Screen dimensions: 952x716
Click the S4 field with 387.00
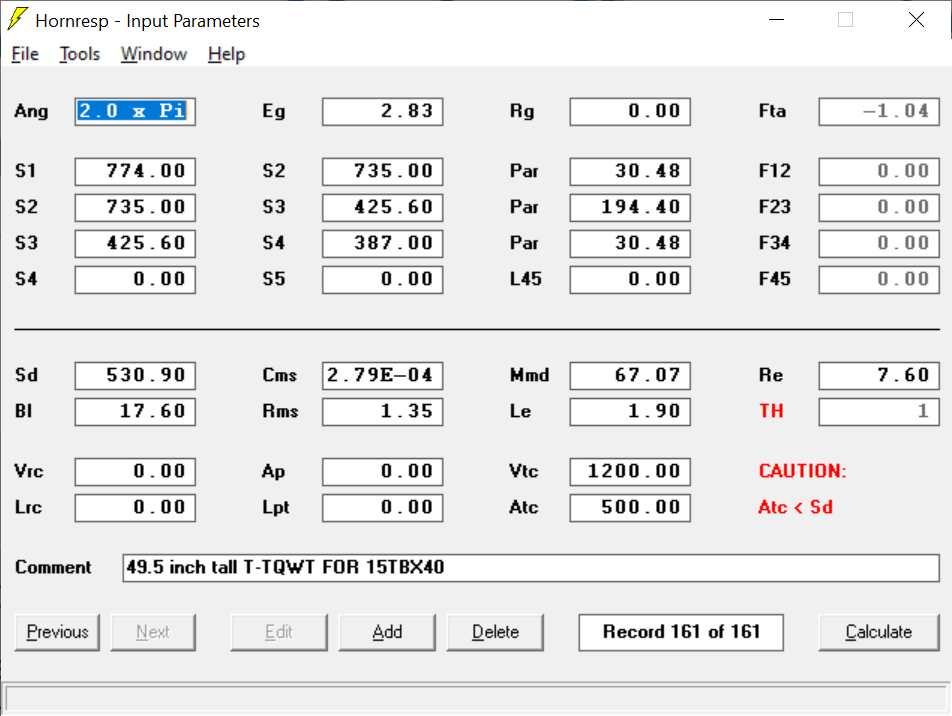382,244
